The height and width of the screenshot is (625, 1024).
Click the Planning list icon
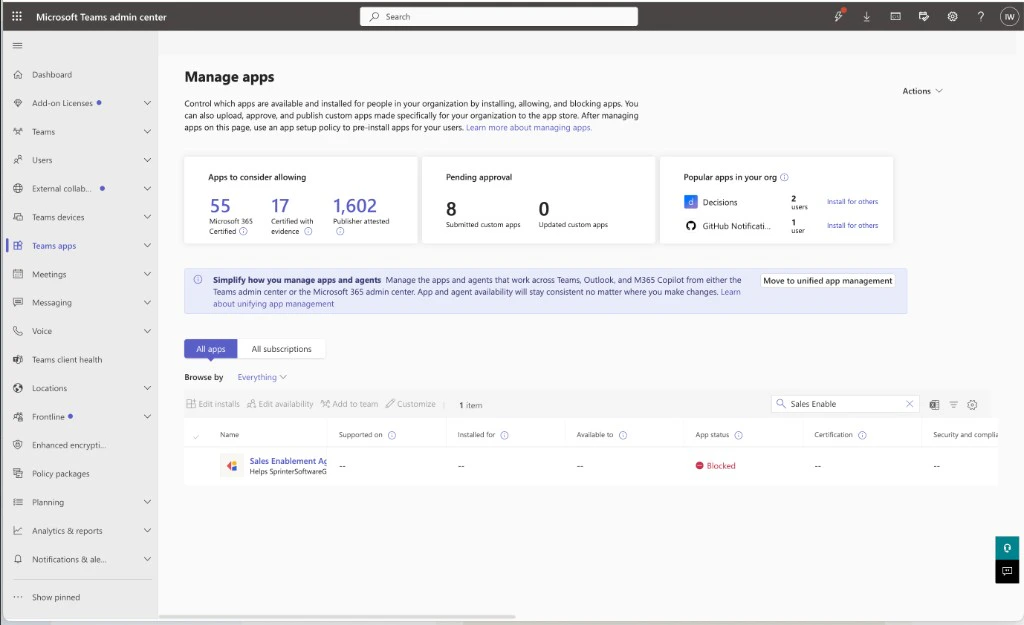18,502
